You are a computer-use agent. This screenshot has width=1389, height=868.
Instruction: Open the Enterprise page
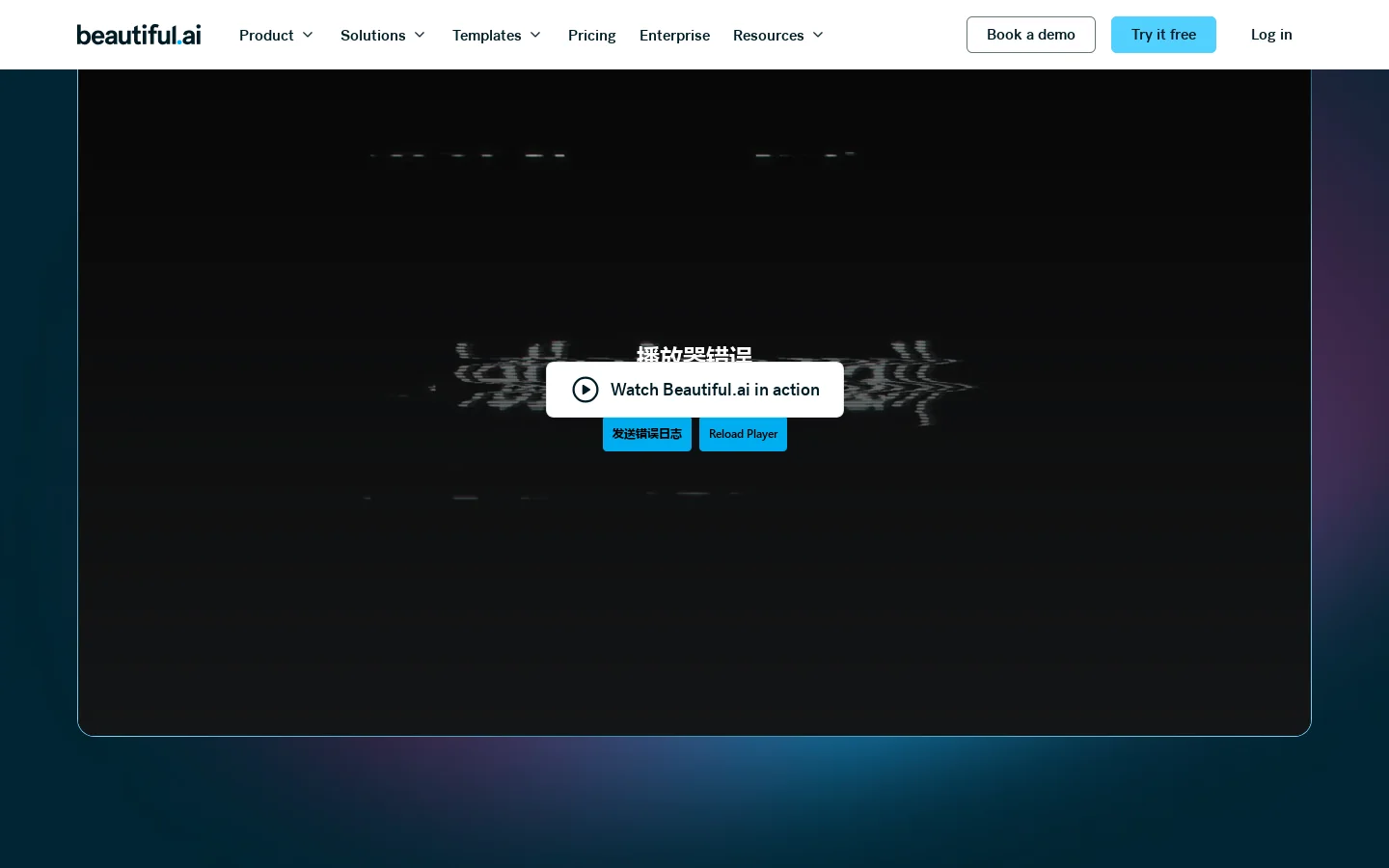pos(674,35)
